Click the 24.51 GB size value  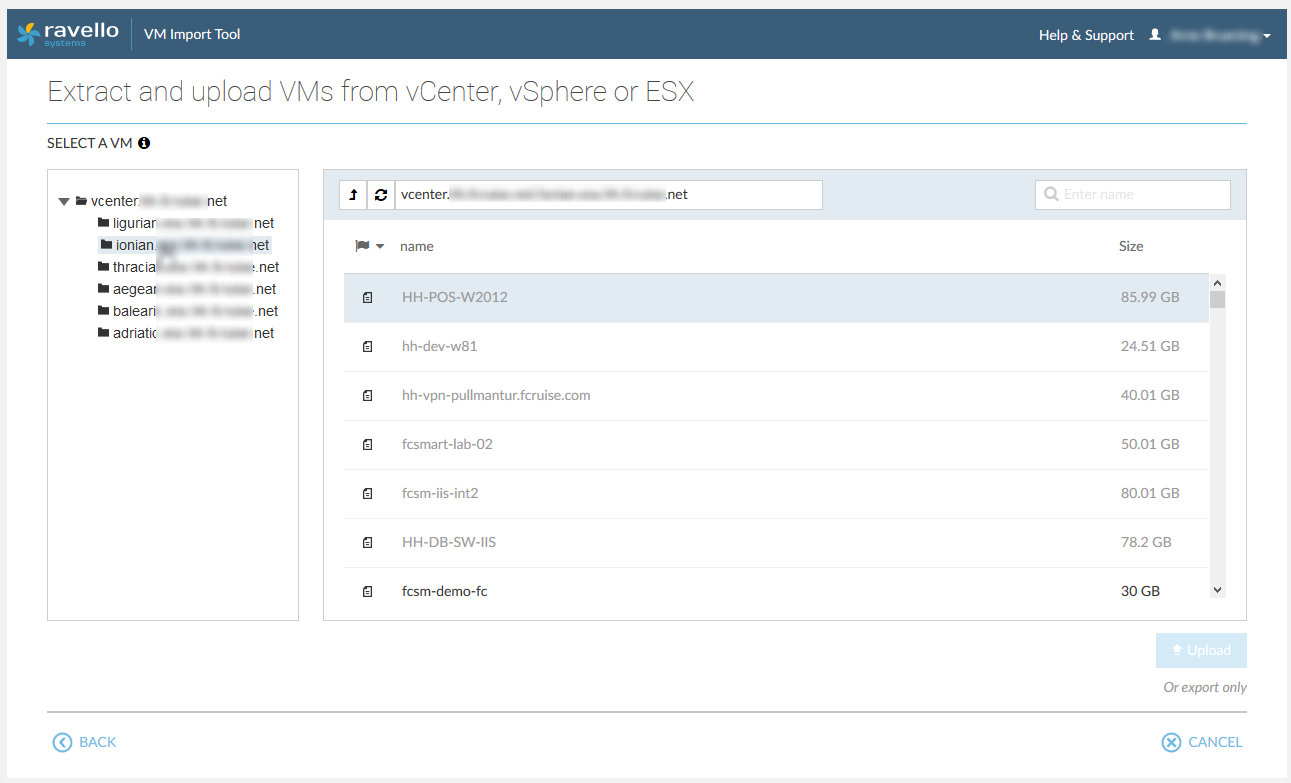tap(1150, 347)
